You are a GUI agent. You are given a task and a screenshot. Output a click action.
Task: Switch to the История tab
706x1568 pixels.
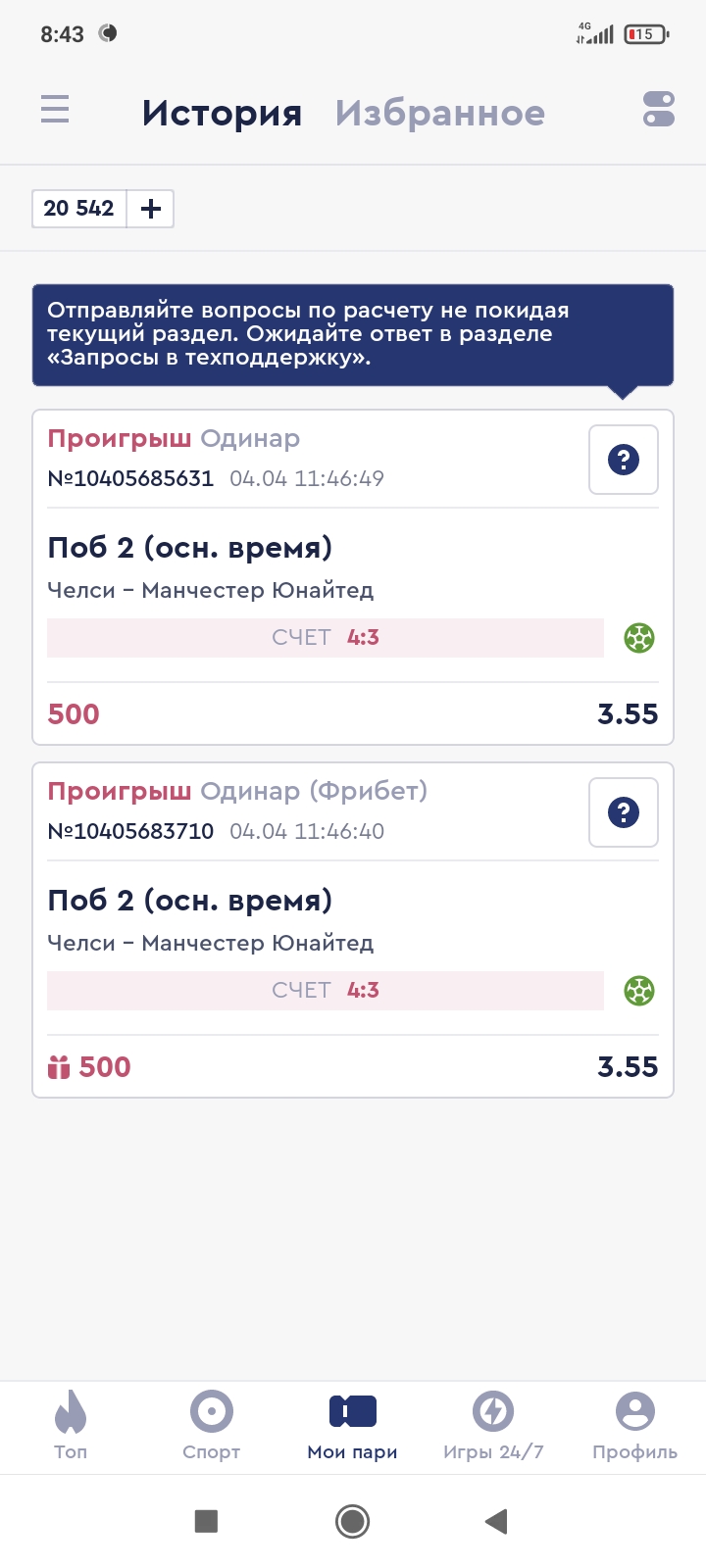(222, 113)
